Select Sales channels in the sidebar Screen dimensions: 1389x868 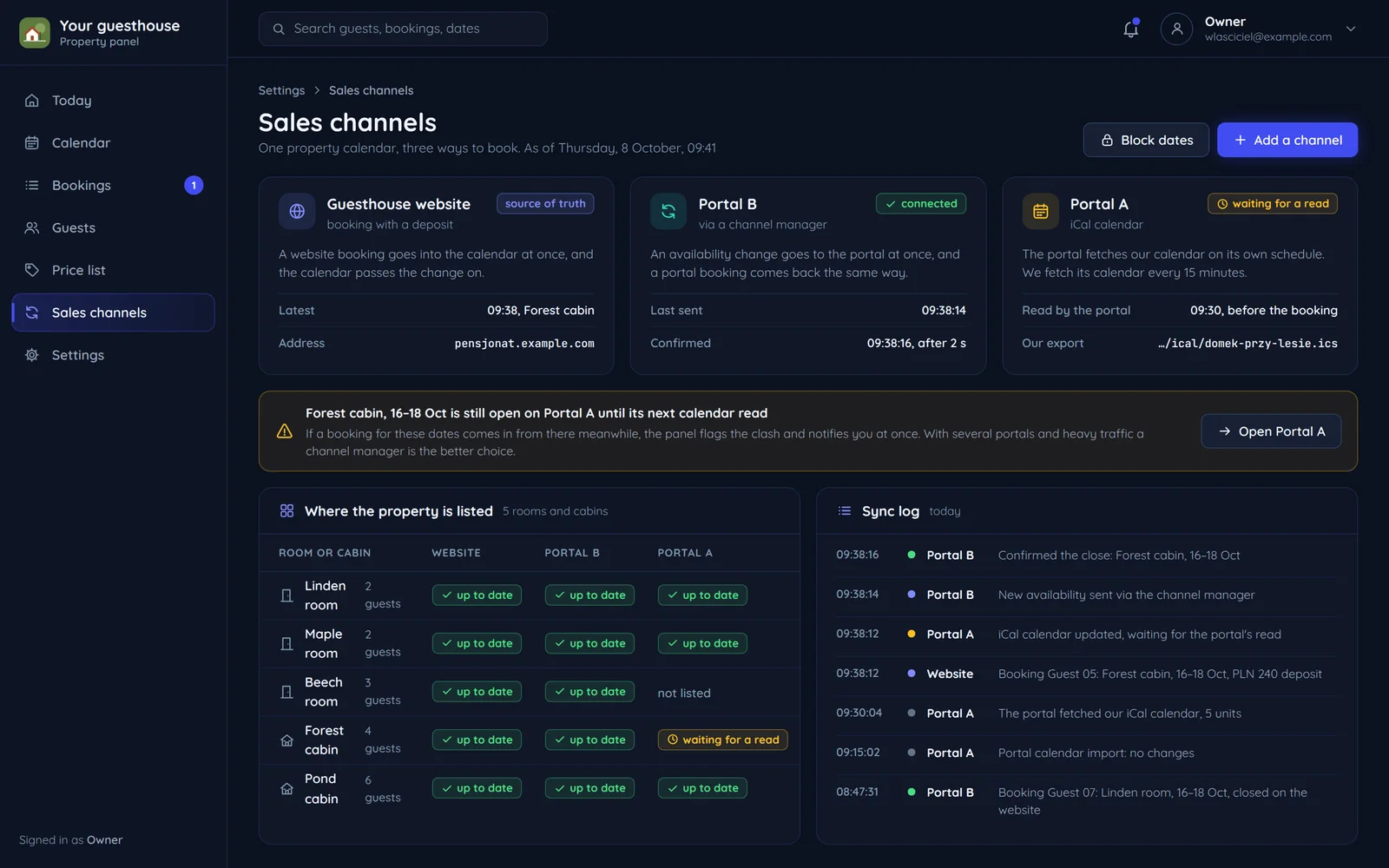(x=113, y=312)
